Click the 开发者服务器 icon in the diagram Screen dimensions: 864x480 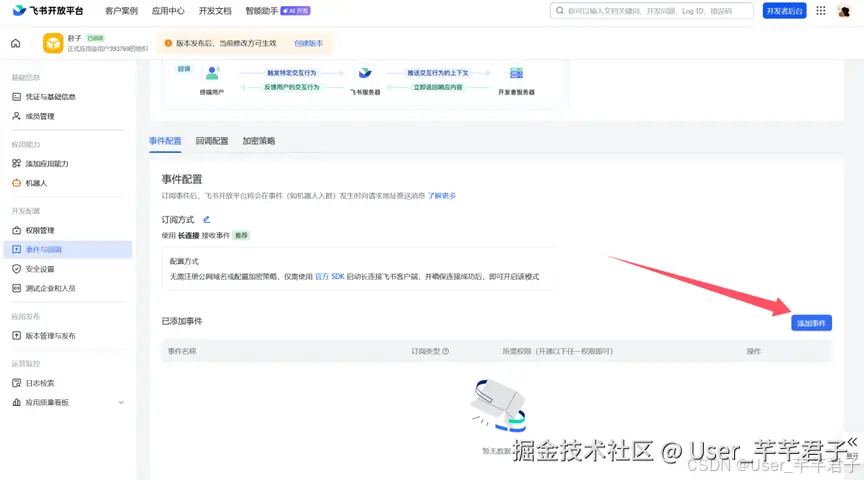click(x=516, y=73)
